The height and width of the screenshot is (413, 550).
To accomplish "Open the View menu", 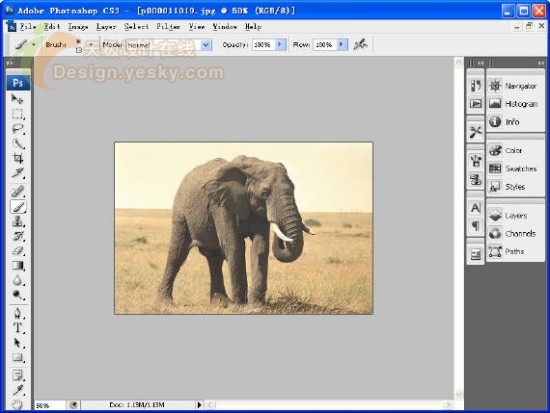I will point(197,27).
